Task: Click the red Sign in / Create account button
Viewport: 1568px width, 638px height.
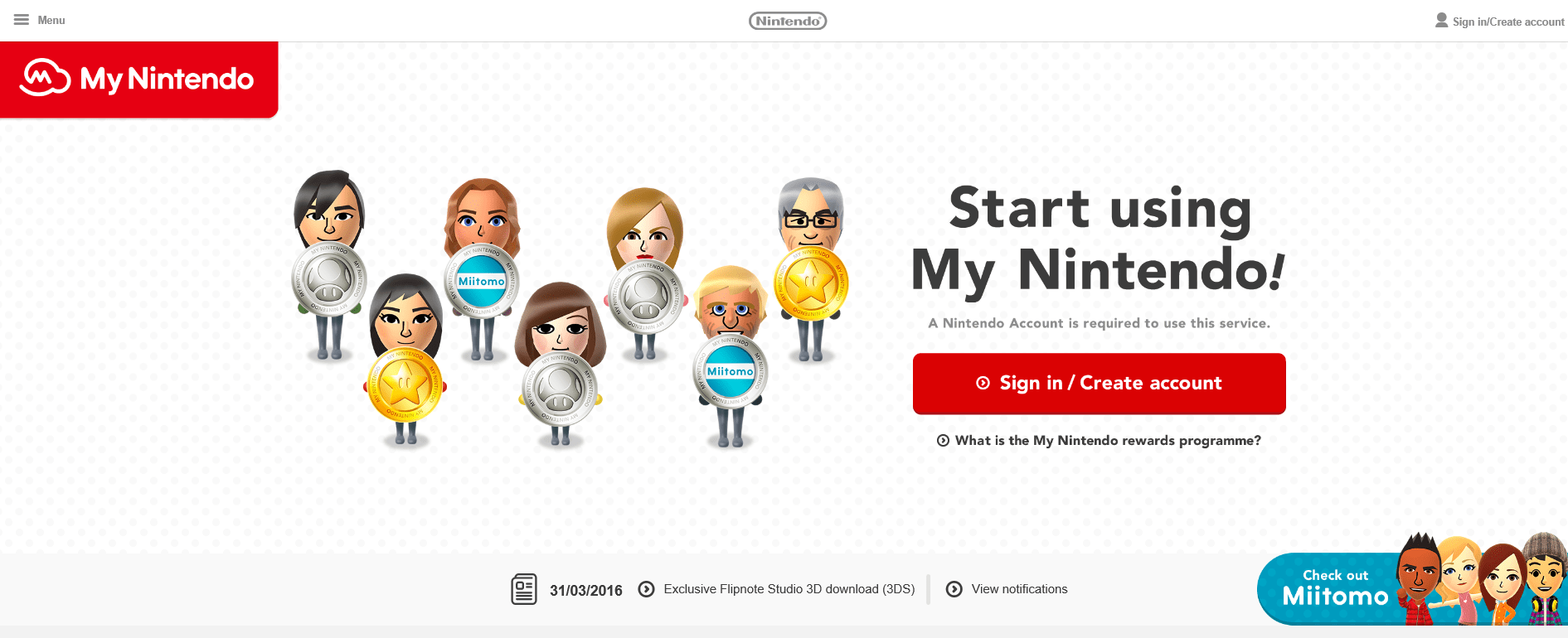Action: tap(1100, 384)
